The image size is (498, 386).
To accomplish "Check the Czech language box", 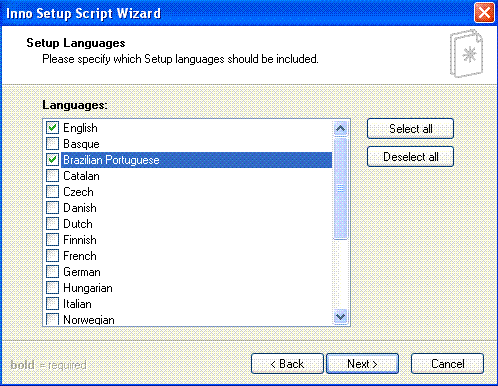I will 52,192.
